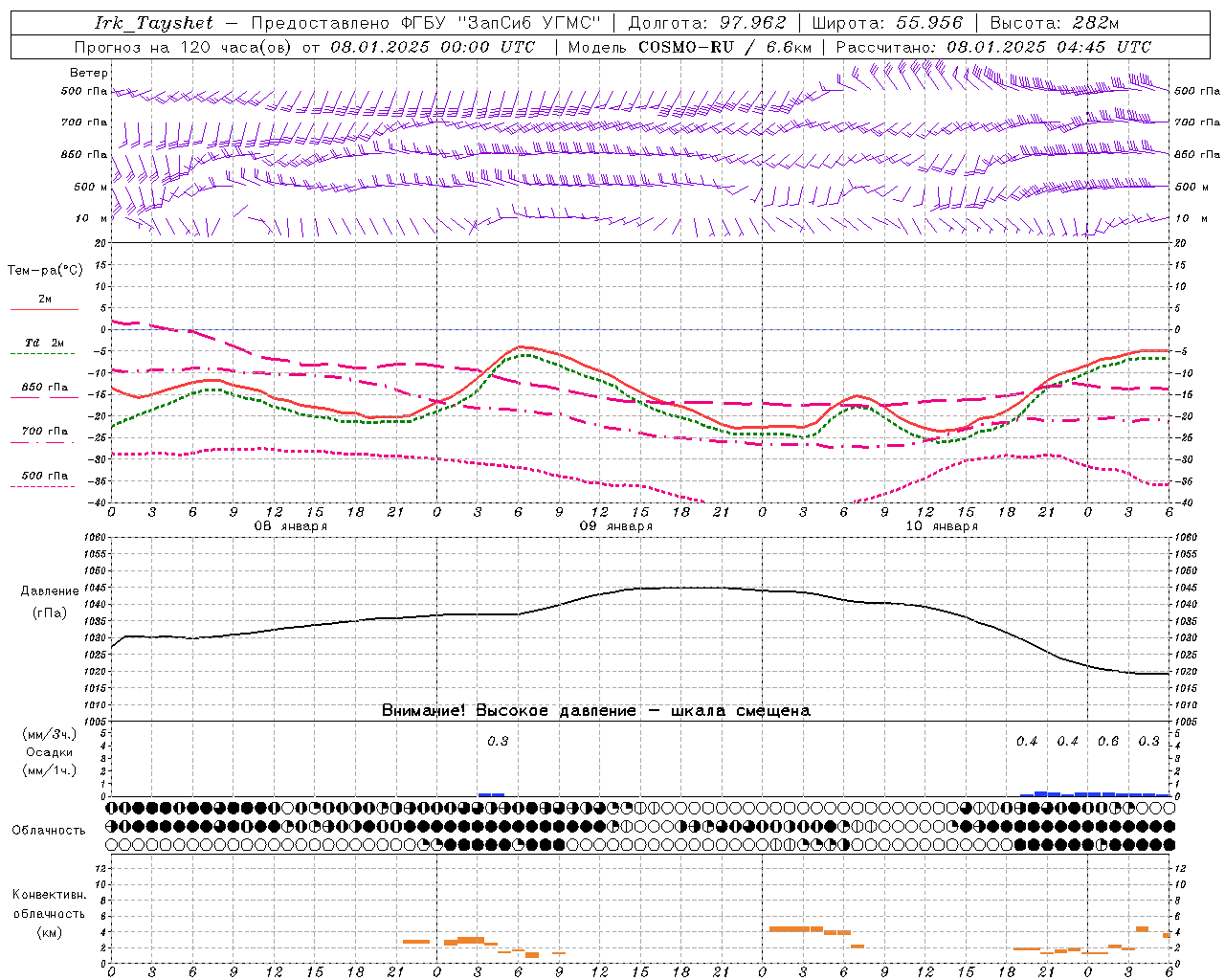Click the 850 гПа temperature legend entry
This screenshot has width=1225, height=980.
point(45,388)
